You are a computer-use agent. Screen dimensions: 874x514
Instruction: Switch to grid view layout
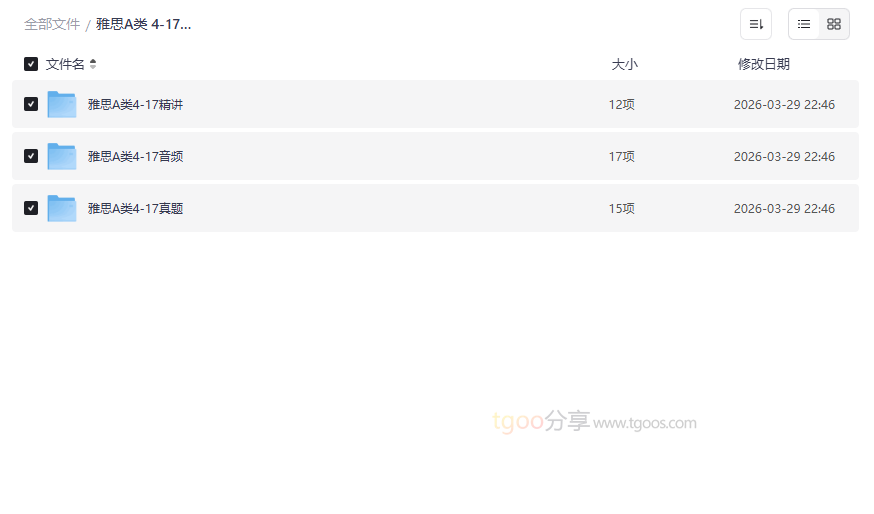(x=834, y=24)
